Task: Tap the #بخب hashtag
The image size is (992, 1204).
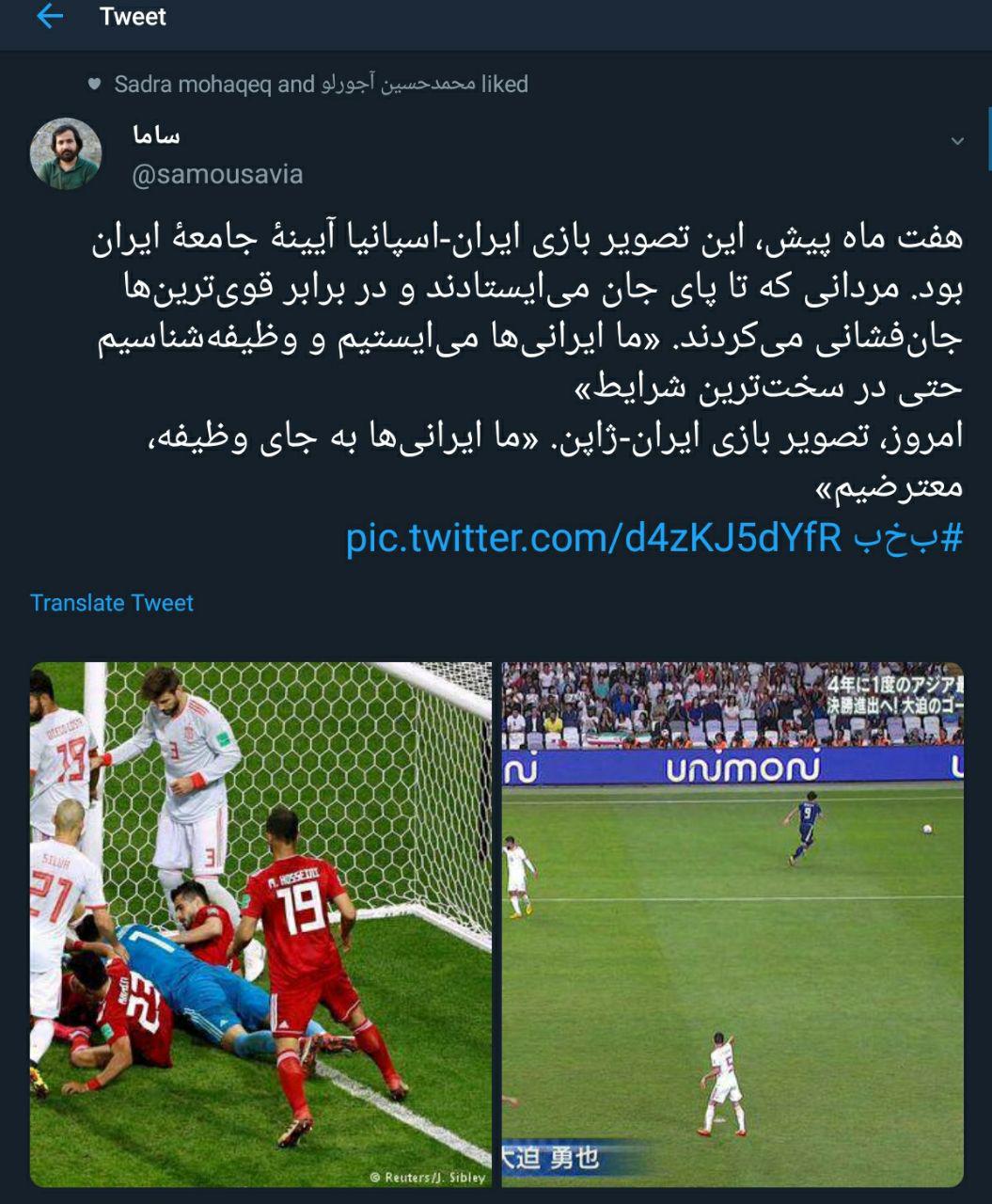Action: coord(908,538)
